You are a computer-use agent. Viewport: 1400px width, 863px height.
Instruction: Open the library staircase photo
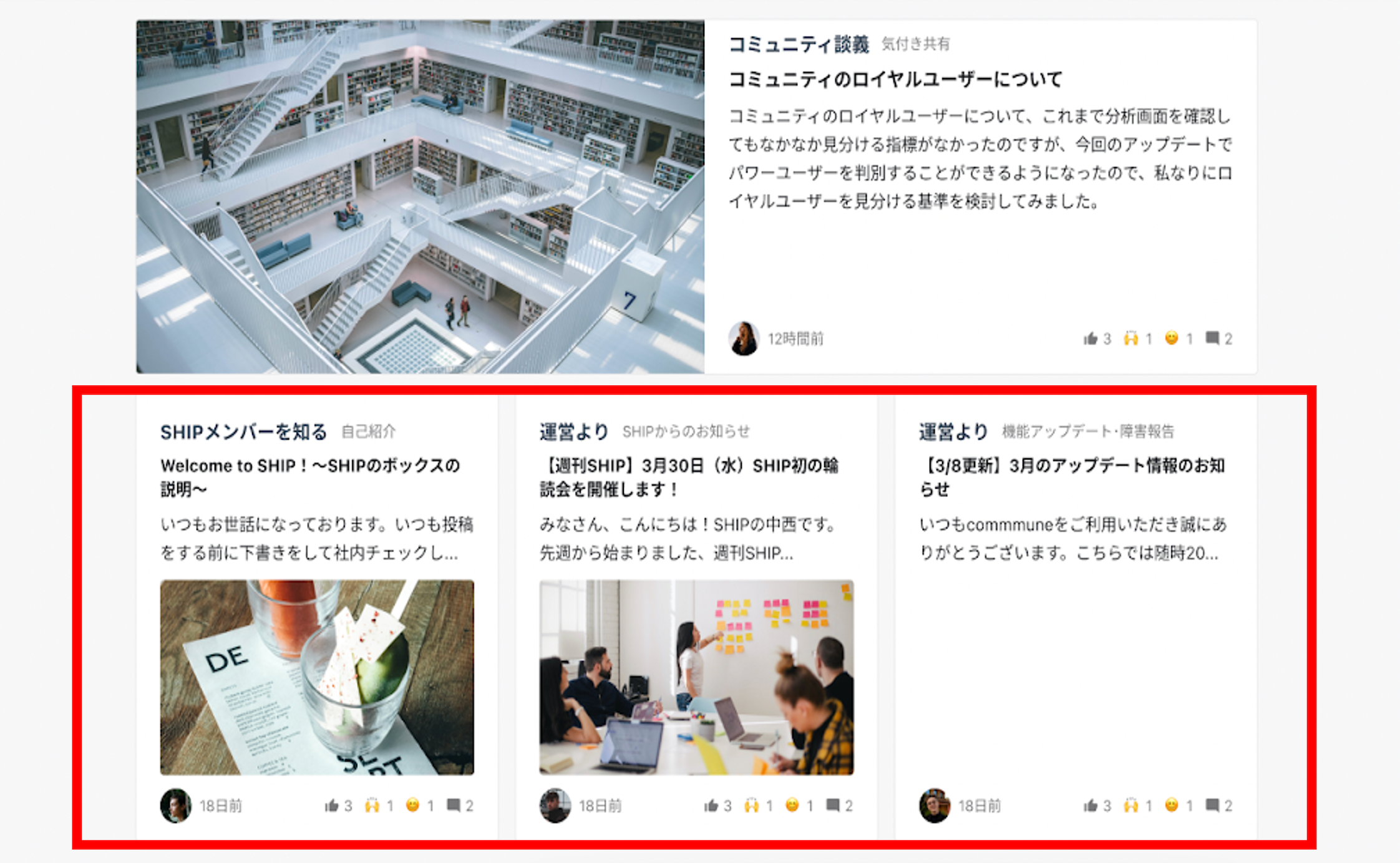420,197
